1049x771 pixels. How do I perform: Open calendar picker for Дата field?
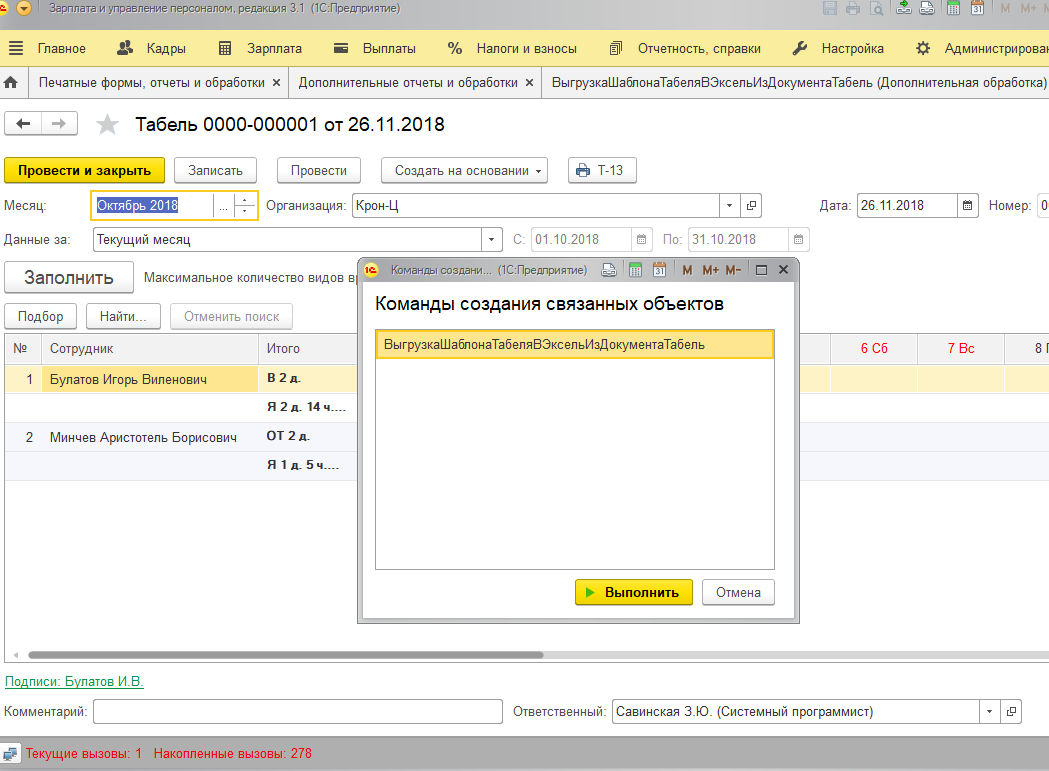(967, 205)
